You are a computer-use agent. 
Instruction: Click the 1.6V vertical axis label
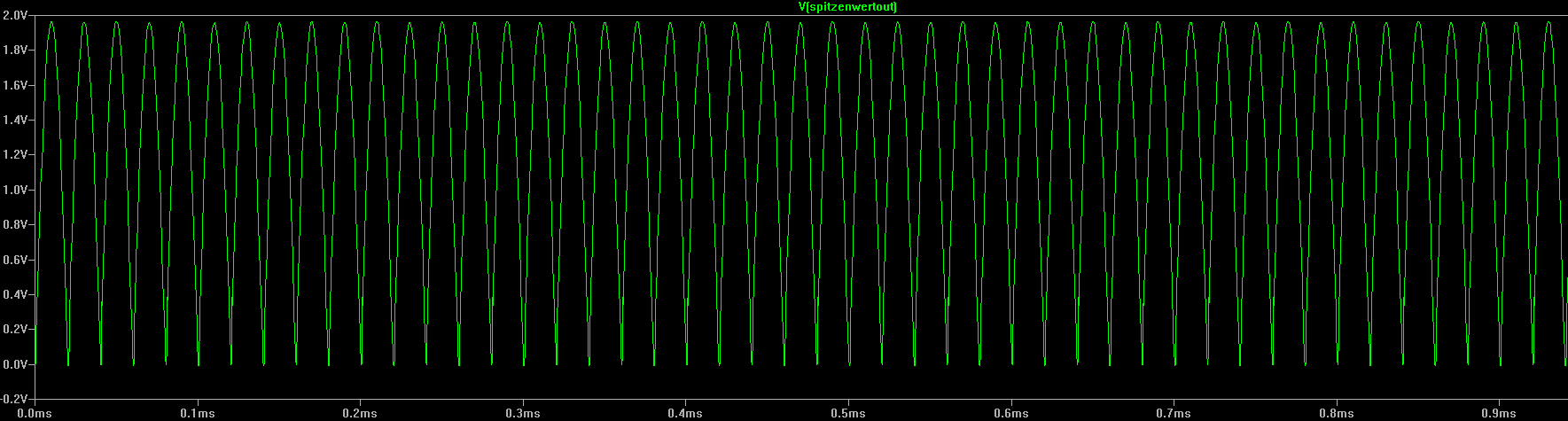click(x=14, y=85)
